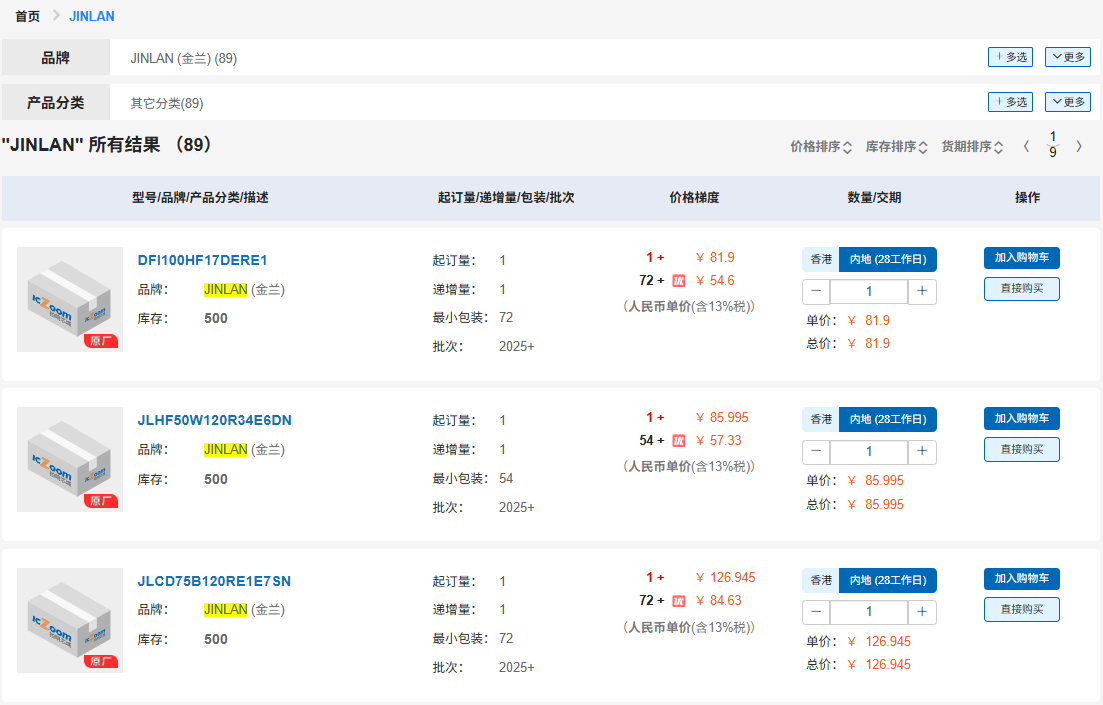Add JLHF50W120R34E6DN to cart (加入购物车)
Image resolution: width=1103 pixels, height=705 pixels.
1021,418
